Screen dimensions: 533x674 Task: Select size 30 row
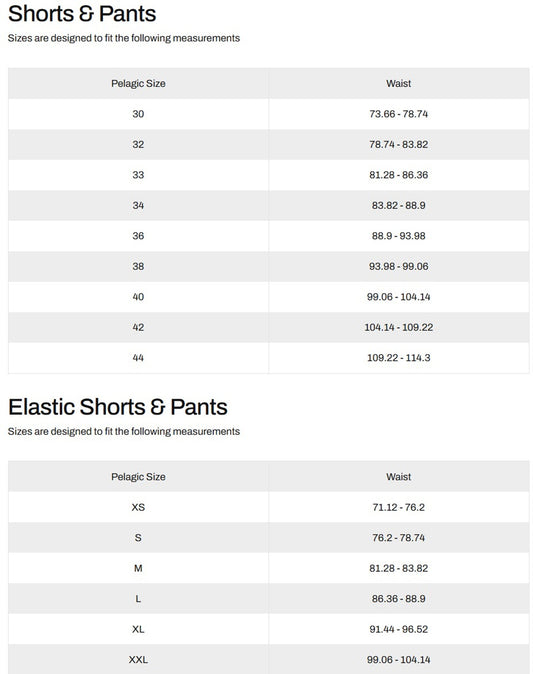point(269,114)
